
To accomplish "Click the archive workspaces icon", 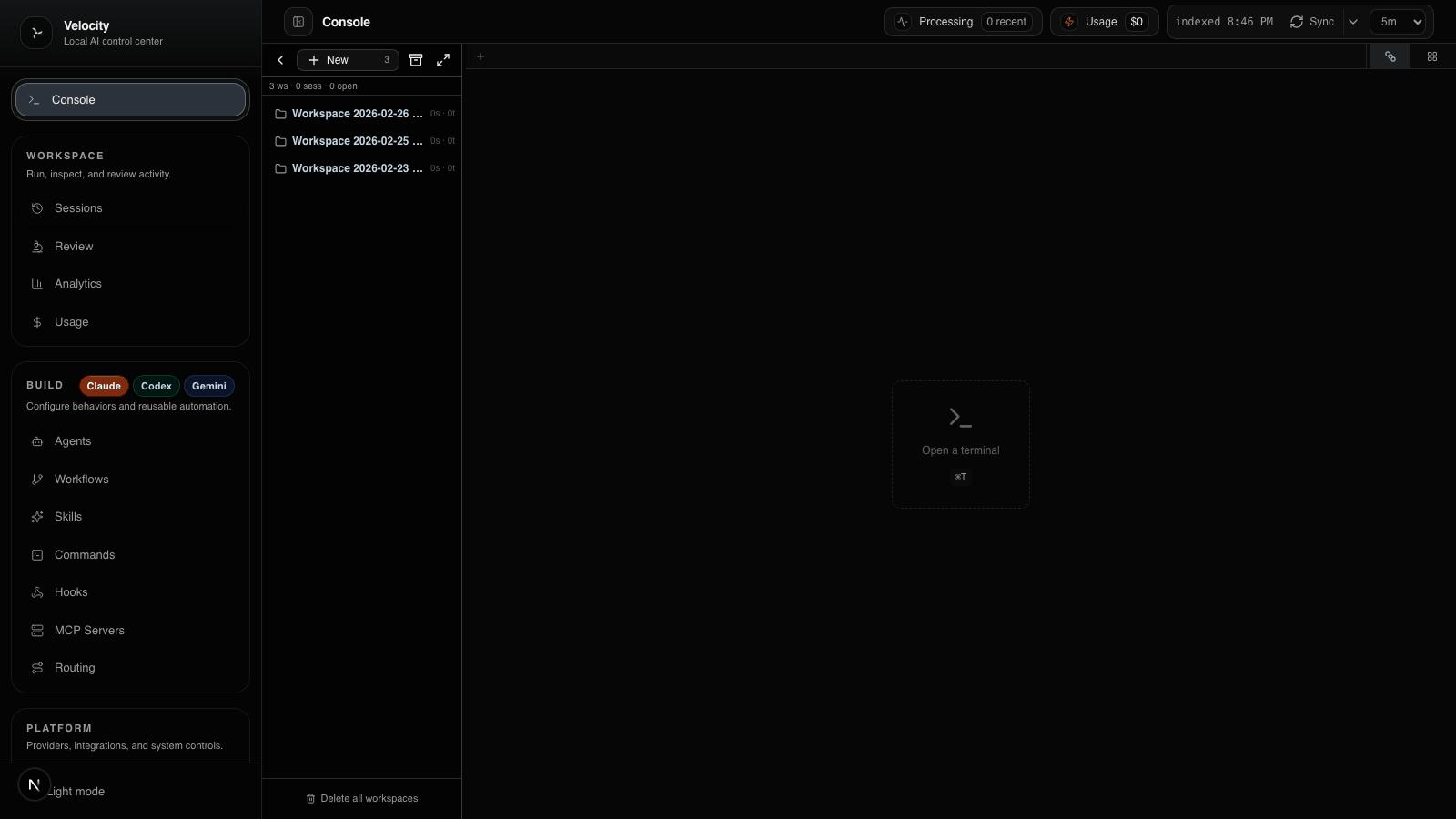I will pyautogui.click(x=416, y=59).
